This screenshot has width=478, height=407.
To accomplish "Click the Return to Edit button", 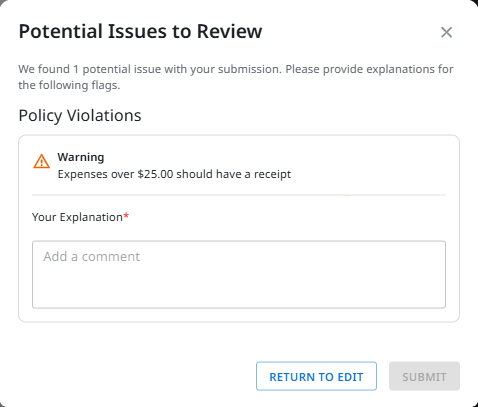I will pyautogui.click(x=316, y=376).
